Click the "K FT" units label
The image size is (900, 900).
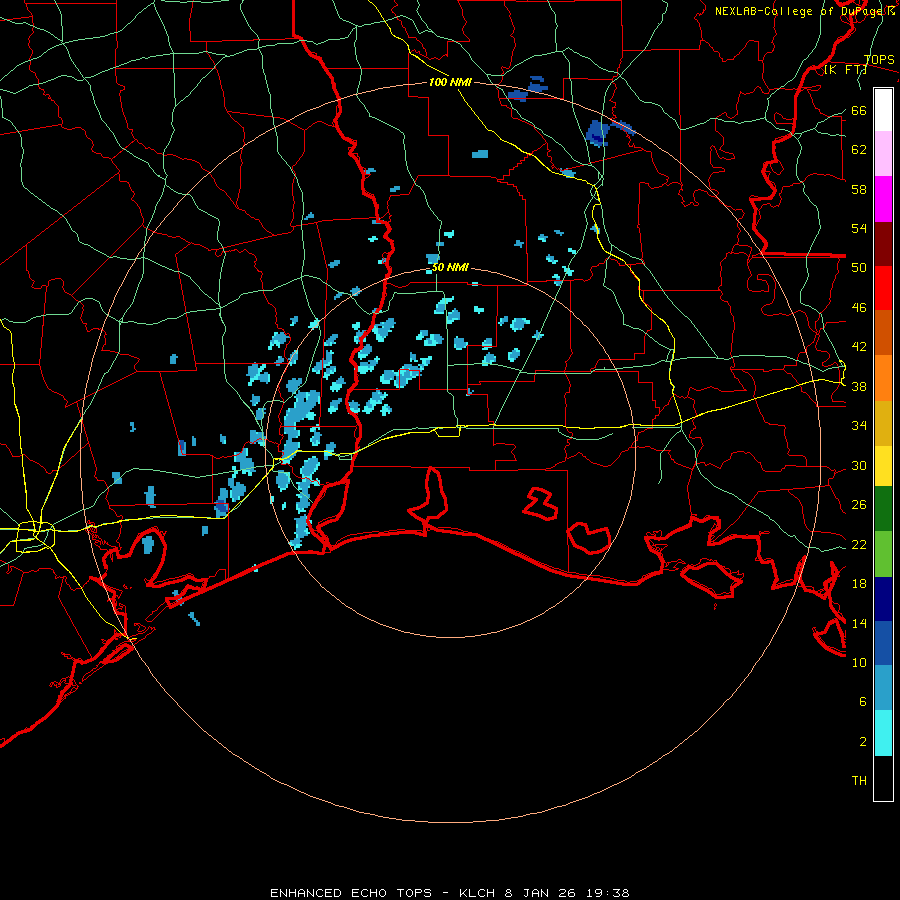coord(845,70)
